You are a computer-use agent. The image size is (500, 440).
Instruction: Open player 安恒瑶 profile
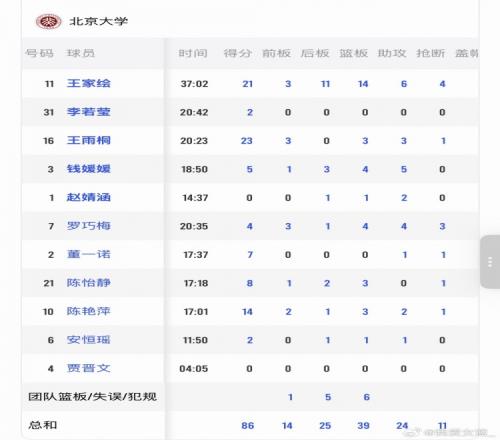coord(89,340)
